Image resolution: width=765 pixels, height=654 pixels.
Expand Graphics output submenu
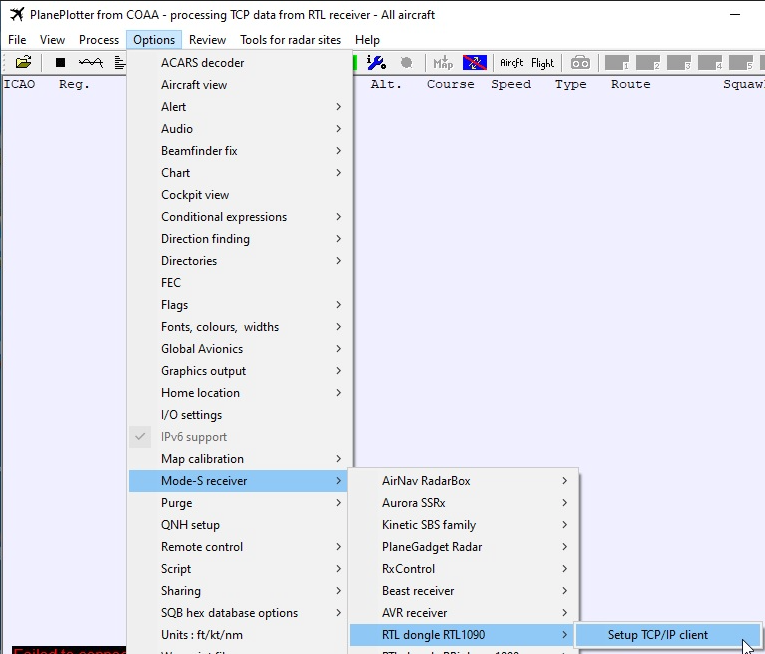(x=240, y=370)
